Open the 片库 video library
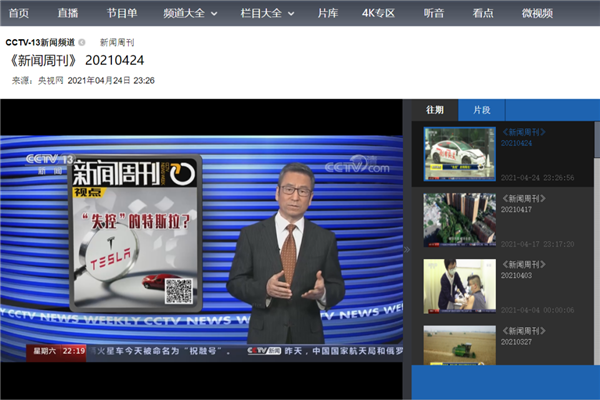This screenshot has height=400, width=600. 328,13
